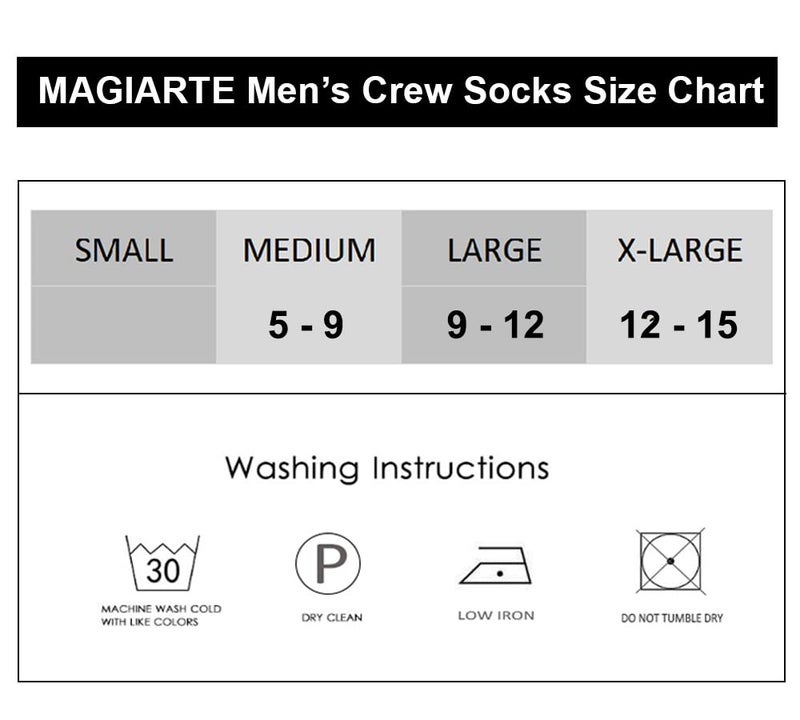Screen dimensions: 800x720
Task: Click the machine wash 30 icon
Action: pos(162,563)
